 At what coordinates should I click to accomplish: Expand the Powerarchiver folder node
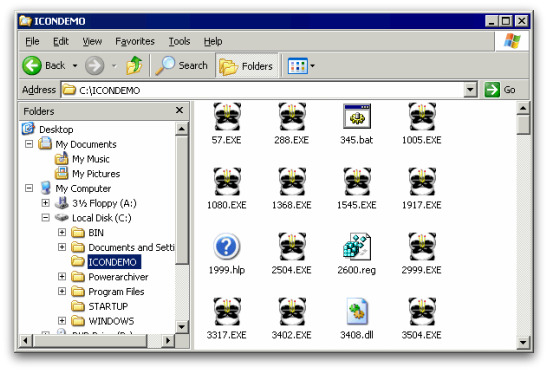pos(62,277)
